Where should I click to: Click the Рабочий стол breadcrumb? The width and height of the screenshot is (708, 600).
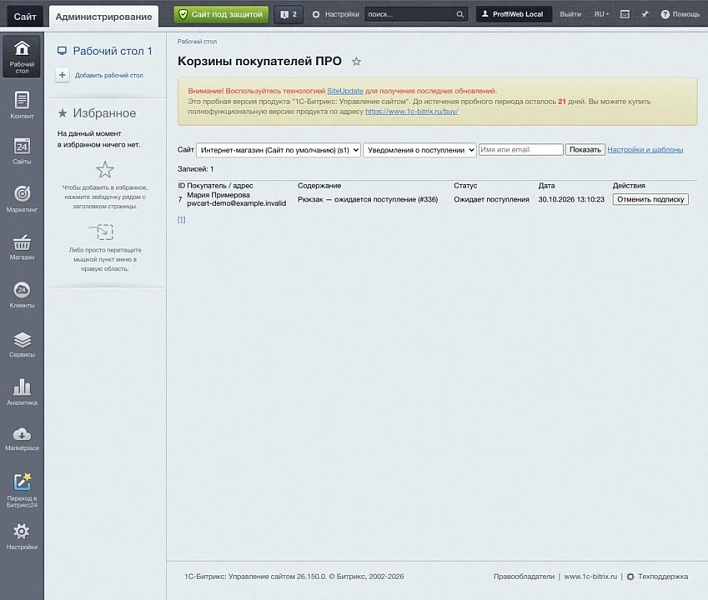point(197,42)
